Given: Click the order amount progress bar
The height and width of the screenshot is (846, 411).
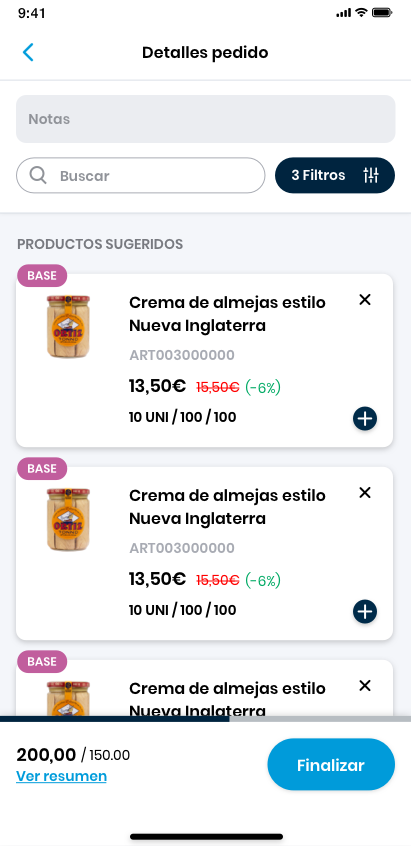Looking at the screenshot, I should click(206, 719).
